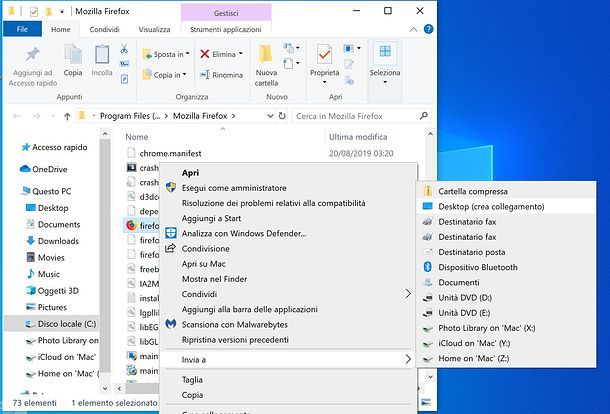Open the recent locations dropdown arrow

pos(53,116)
